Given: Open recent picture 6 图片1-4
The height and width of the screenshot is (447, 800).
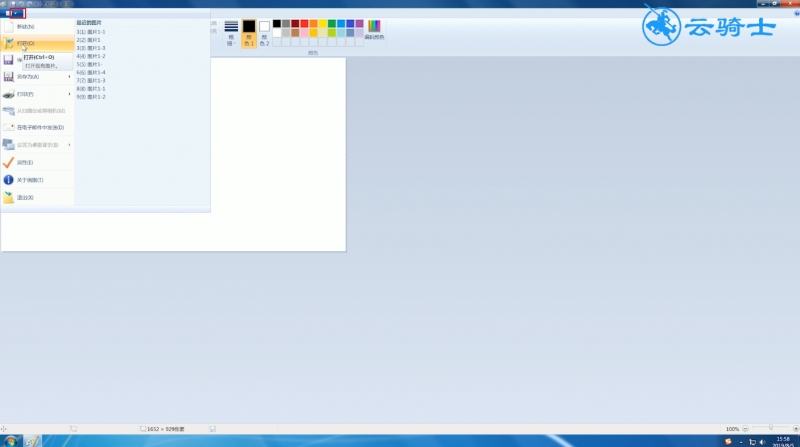Looking at the screenshot, I should (91, 72).
